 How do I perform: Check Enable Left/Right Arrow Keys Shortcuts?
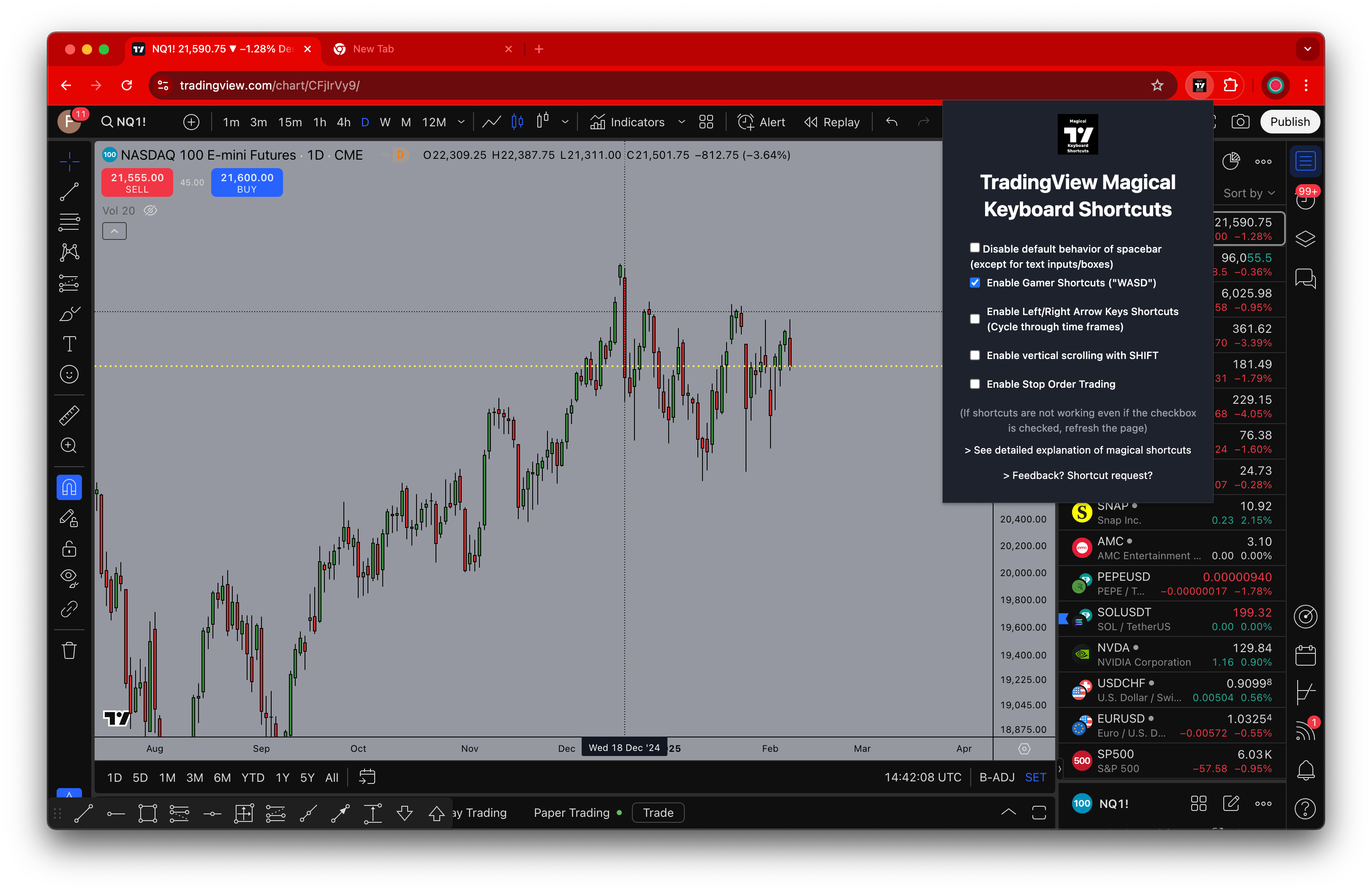(x=975, y=318)
